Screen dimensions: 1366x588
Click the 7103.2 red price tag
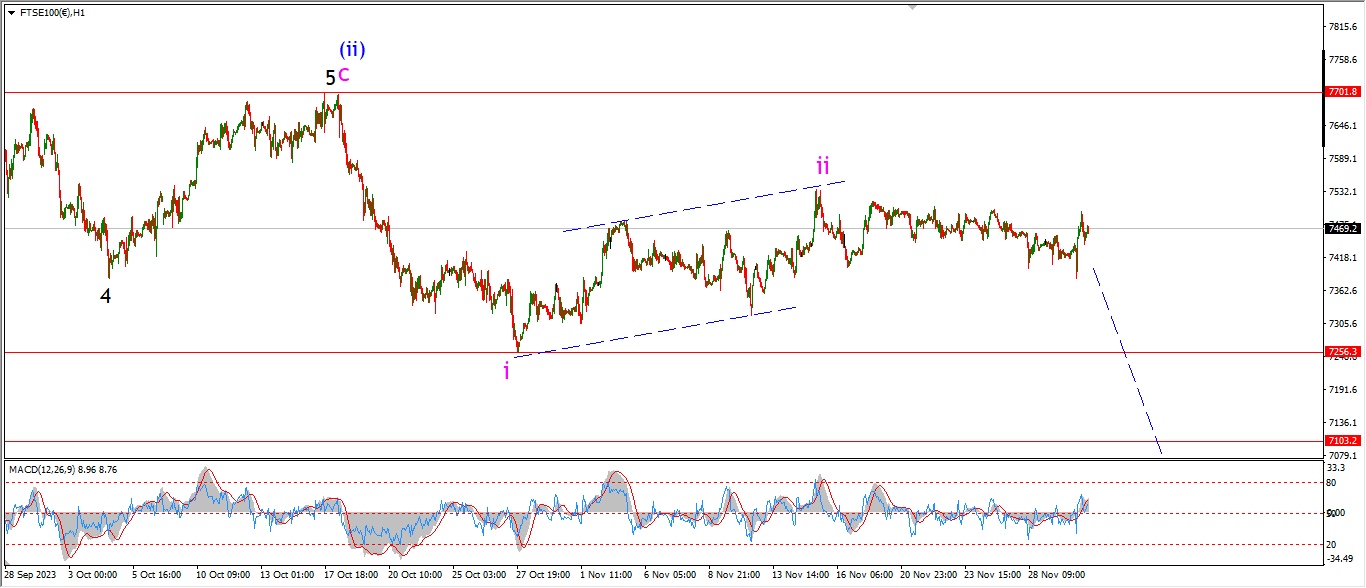tap(1343, 440)
